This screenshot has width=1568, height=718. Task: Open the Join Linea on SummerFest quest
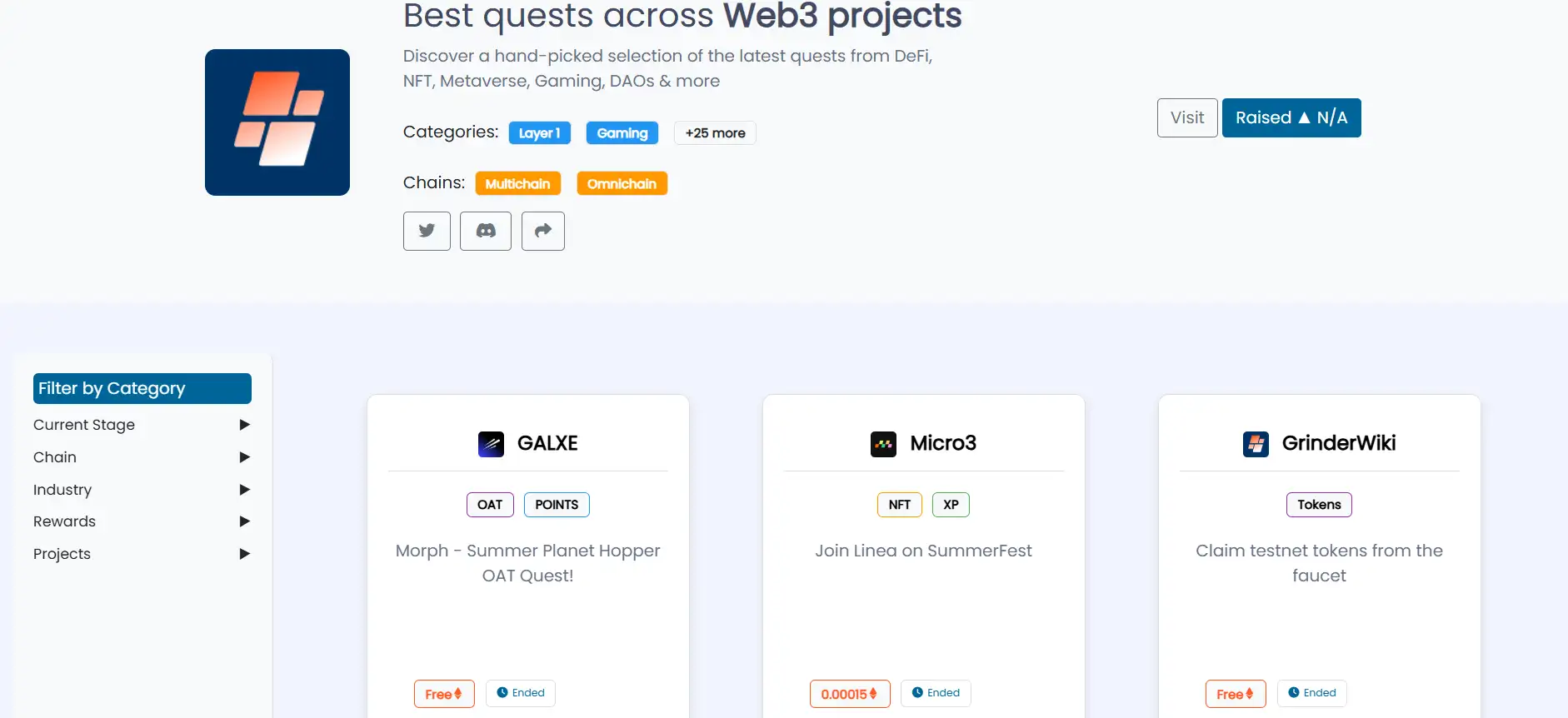pos(923,551)
